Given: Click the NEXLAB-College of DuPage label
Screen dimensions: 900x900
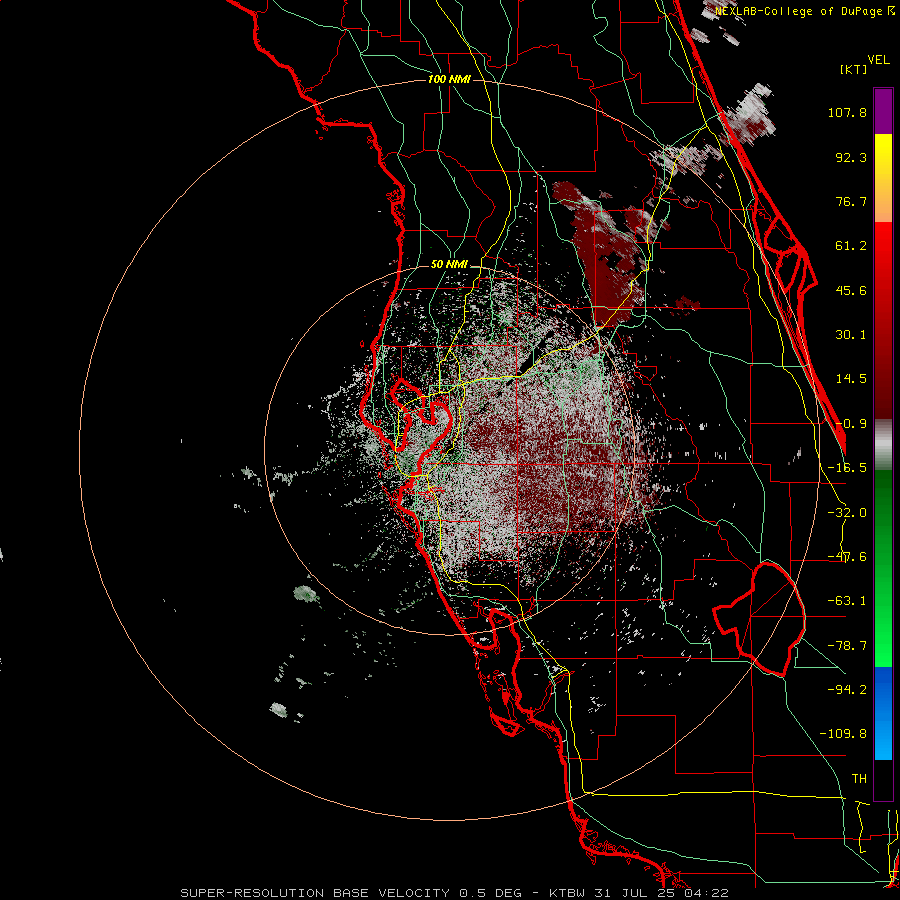Looking at the screenshot, I should [x=804, y=11].
